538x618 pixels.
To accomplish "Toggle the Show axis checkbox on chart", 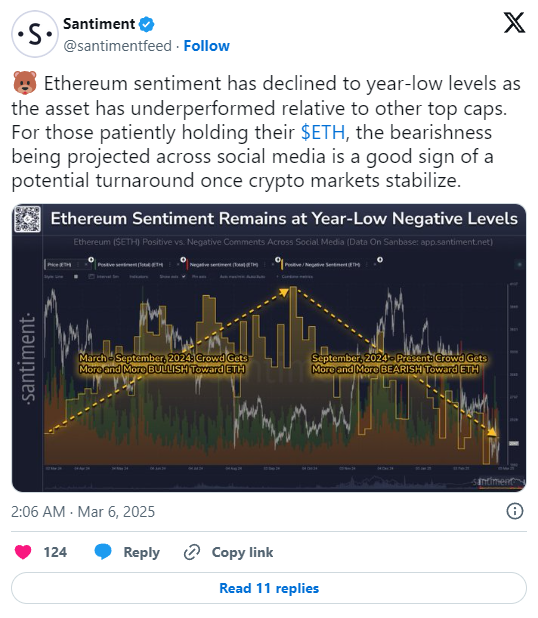I will click(x=184, y=277).
